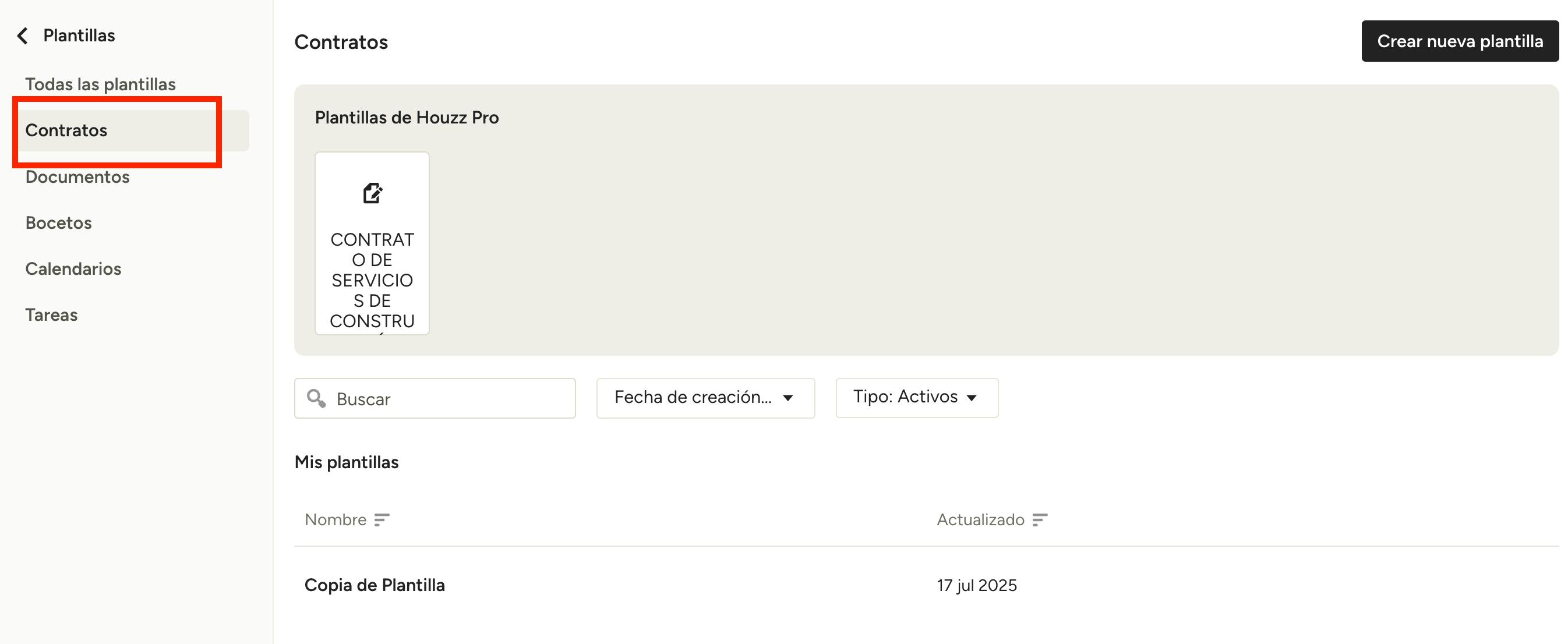Select Todas las plantillas in sidebar
The image size is (1568, 644).
[x=100, y=84]
